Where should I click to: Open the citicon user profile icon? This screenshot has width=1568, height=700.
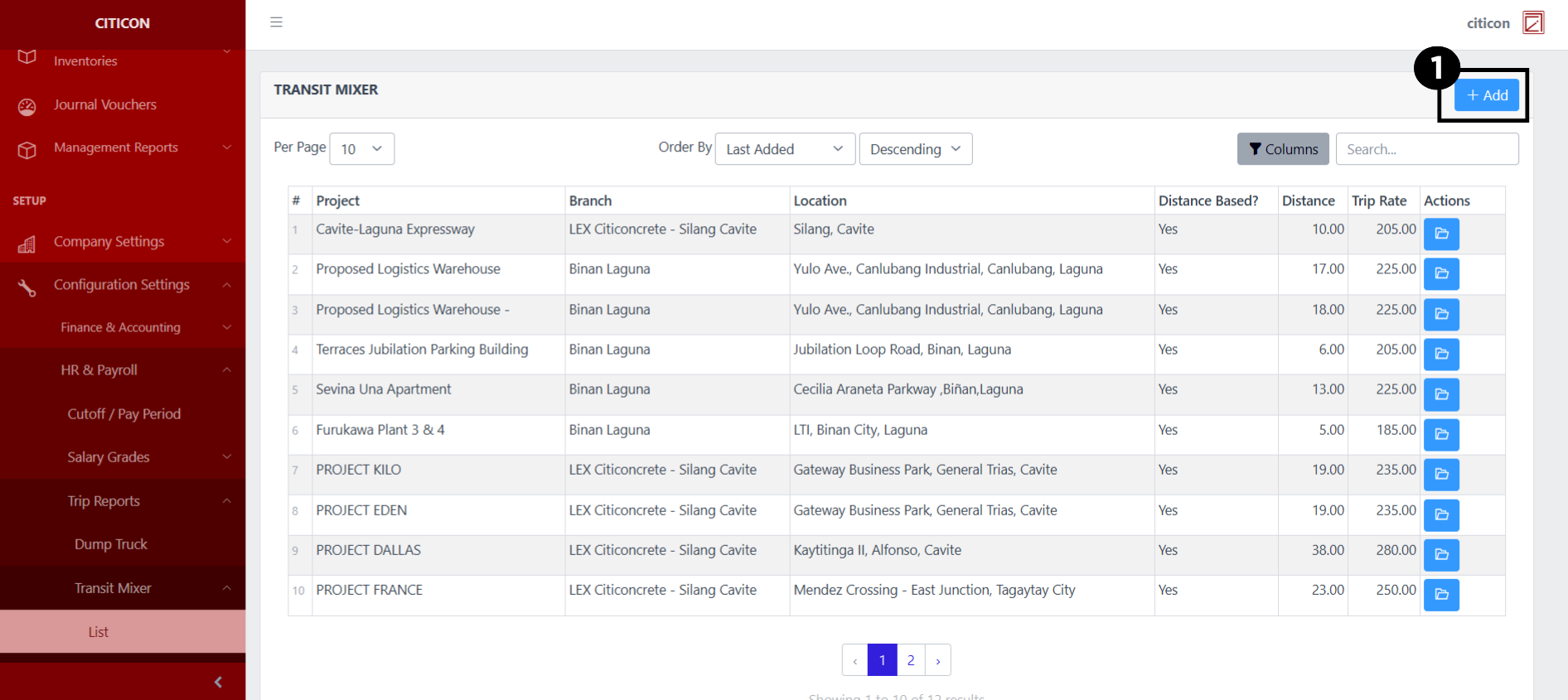coord(1533,22)
